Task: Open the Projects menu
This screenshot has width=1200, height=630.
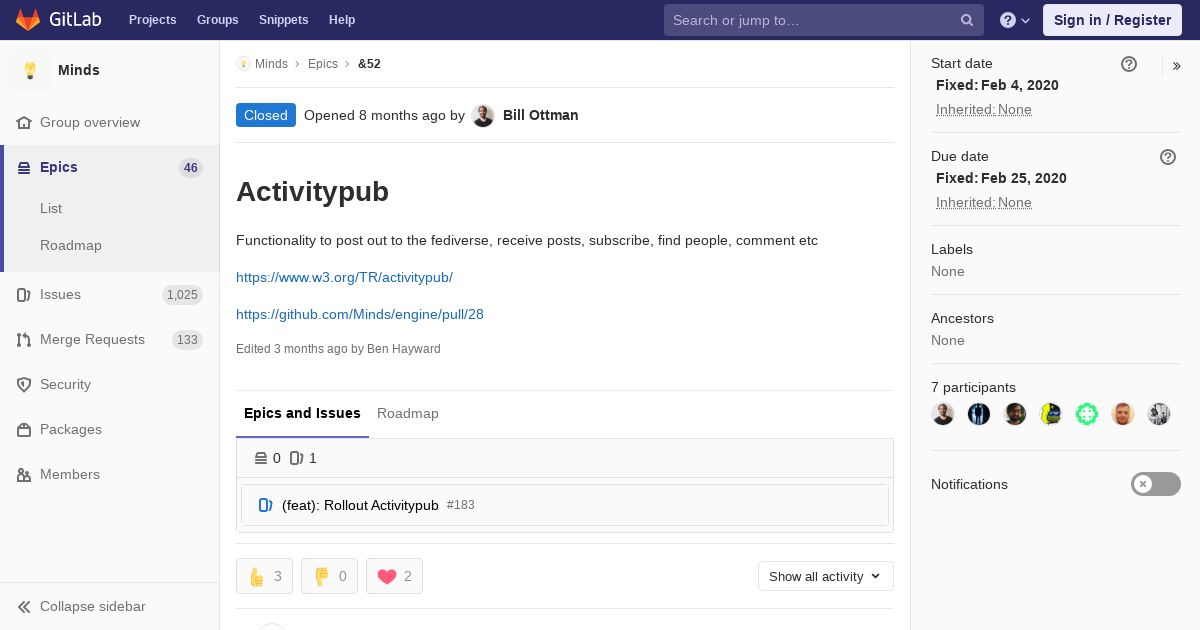Action: click(152, 20)
